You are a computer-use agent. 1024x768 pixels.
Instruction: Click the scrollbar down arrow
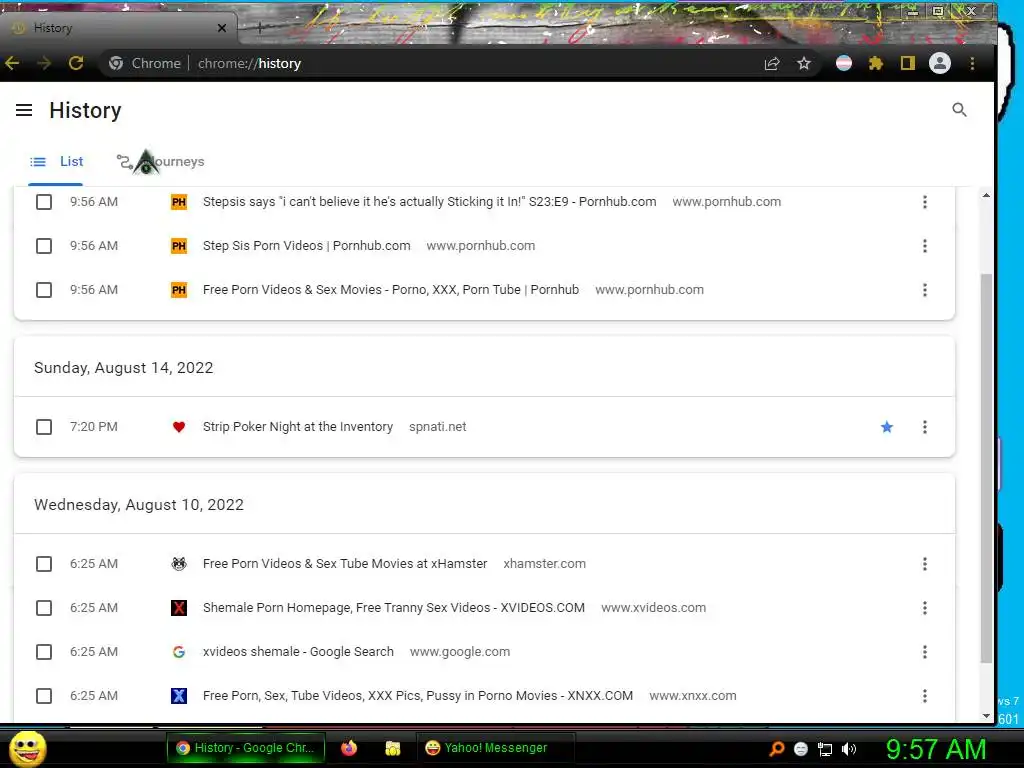[986, 716]
